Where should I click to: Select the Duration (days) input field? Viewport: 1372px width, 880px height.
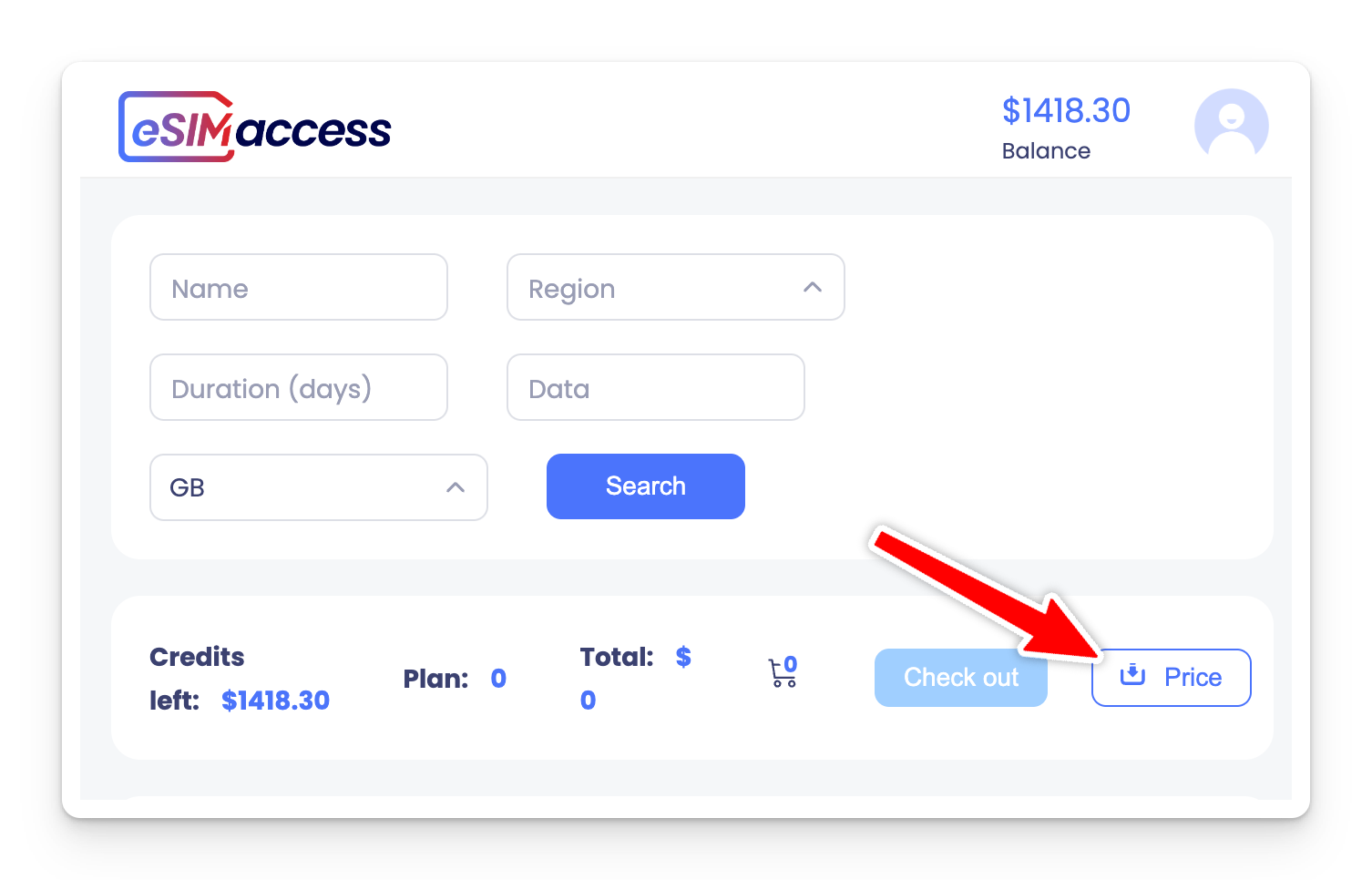298,387
